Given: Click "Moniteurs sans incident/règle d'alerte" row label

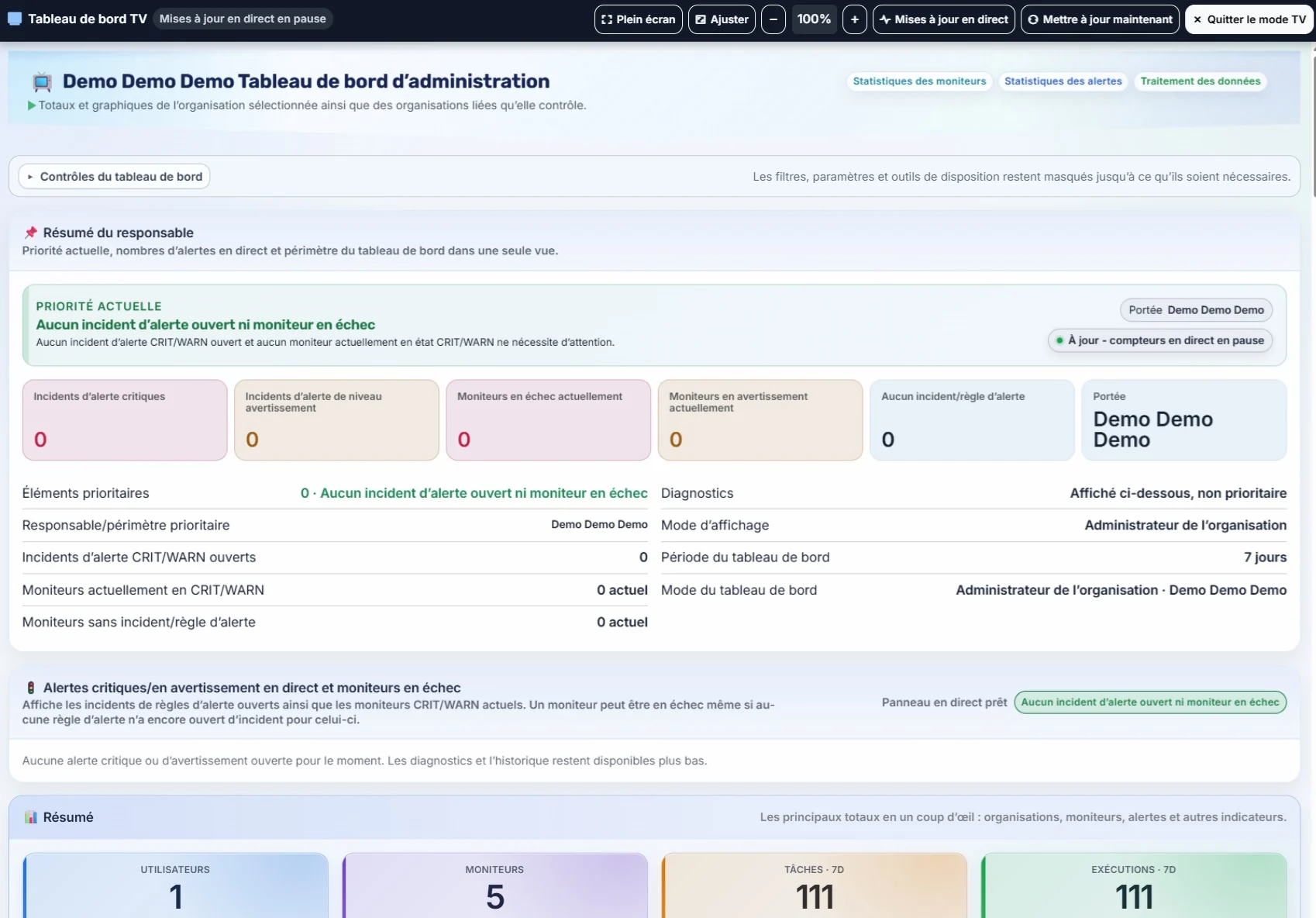Looking at the screenshot, I should pos(139,623).
